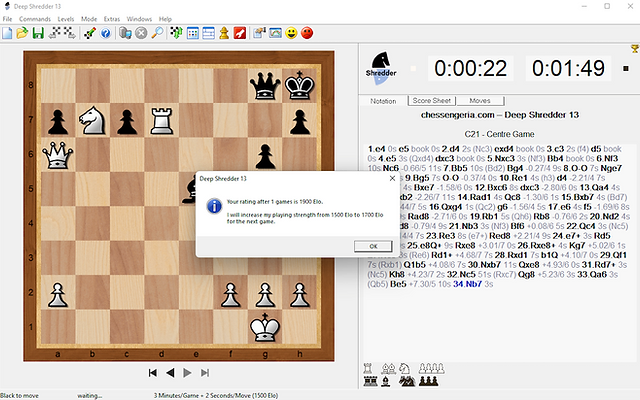Click the golden pawn toolbar icon
The image size is (640, 400).
pos(224,33)
